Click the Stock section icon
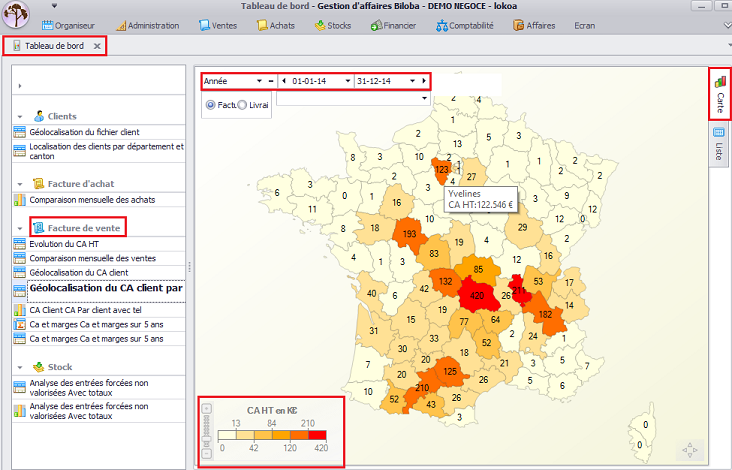 point(39,367)
